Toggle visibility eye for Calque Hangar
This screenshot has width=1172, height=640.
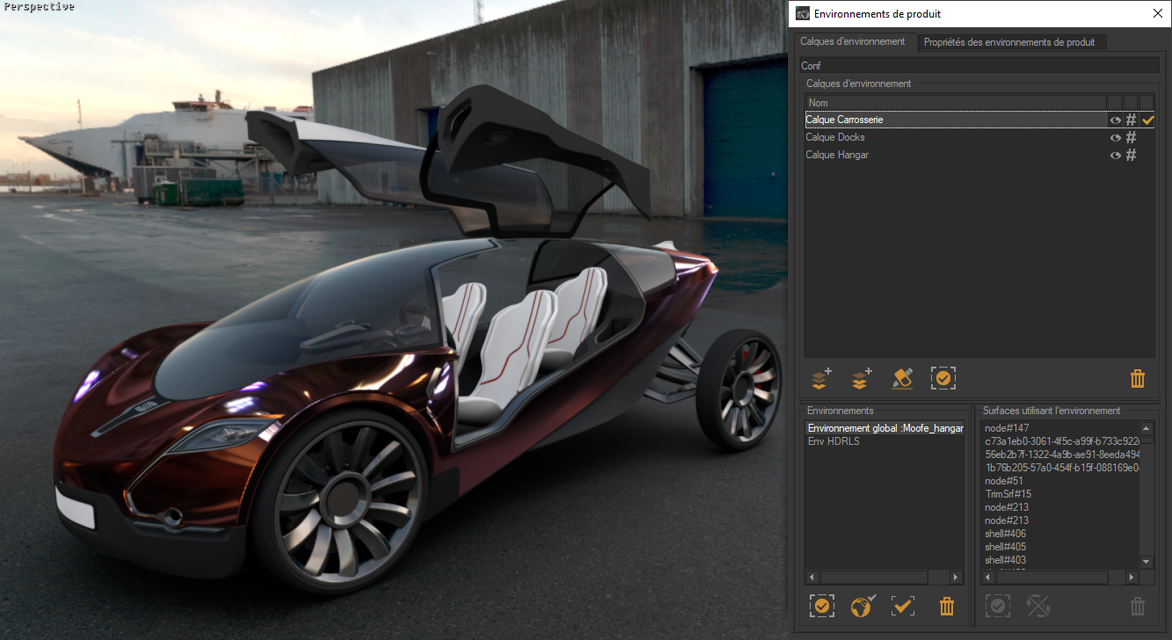click(1115, 155)
